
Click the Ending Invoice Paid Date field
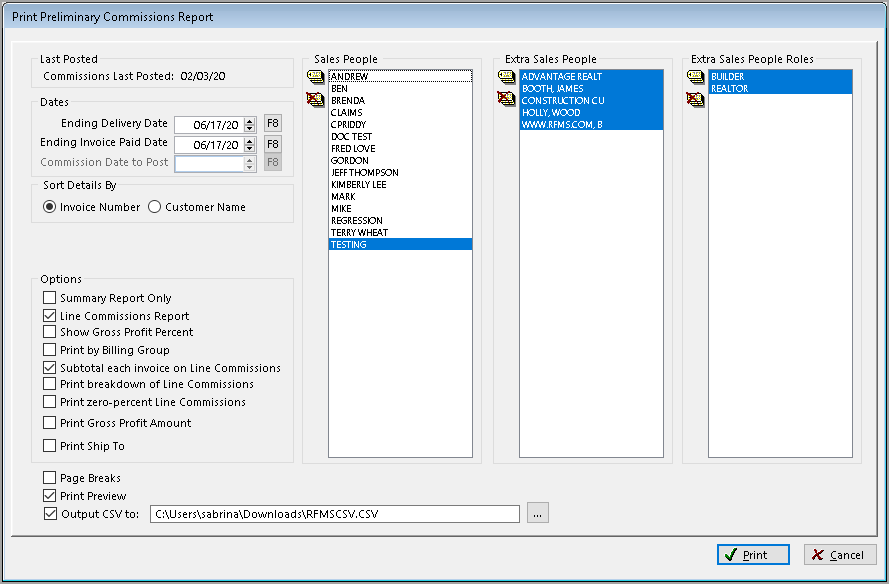point(210,145)
